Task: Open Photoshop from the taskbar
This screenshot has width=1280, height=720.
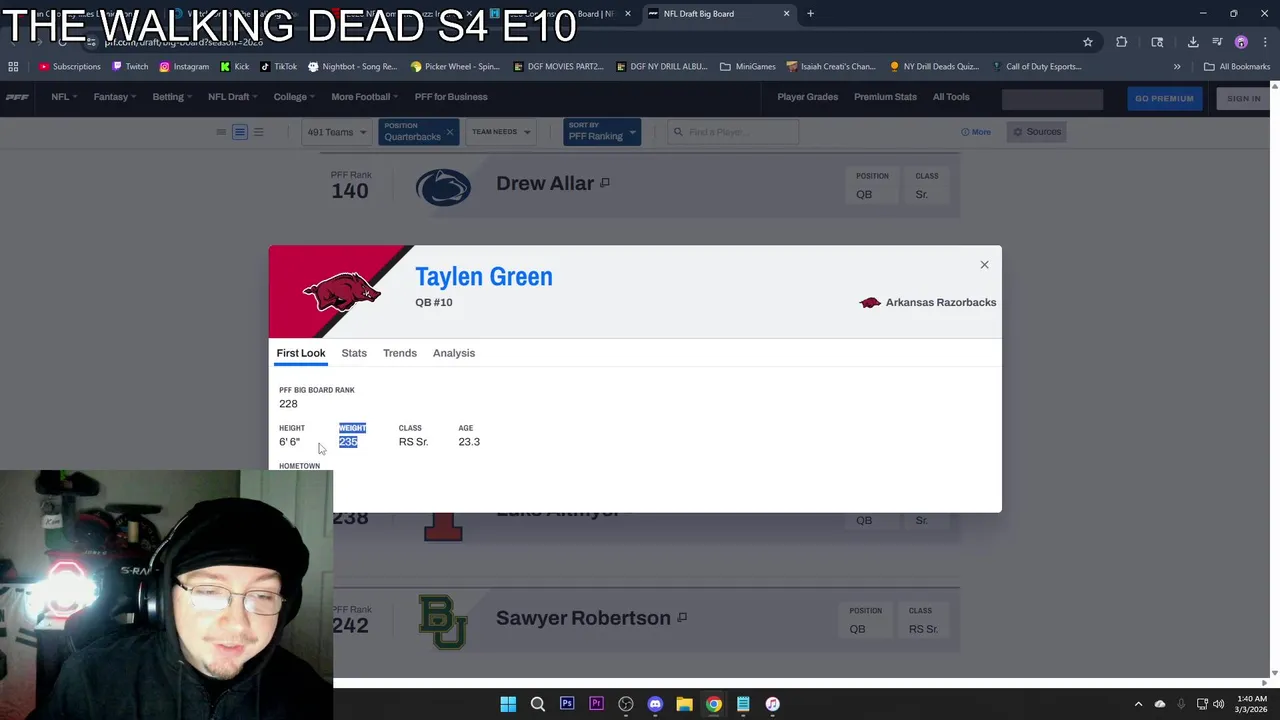Action: (x=567, y=704)
